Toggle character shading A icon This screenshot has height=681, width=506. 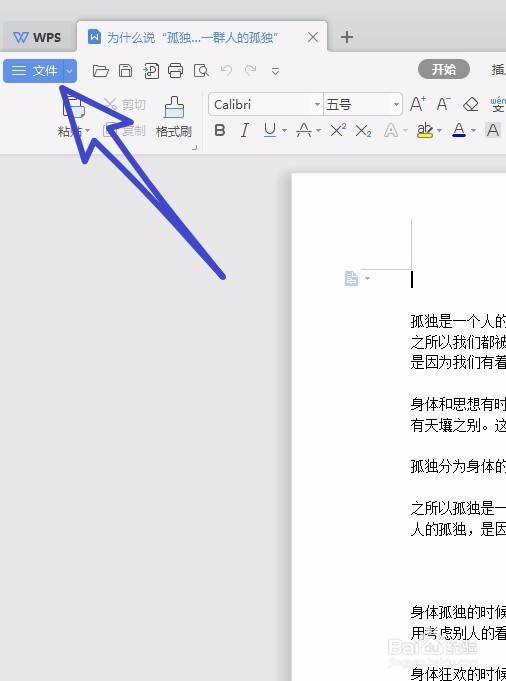(493, 130)
